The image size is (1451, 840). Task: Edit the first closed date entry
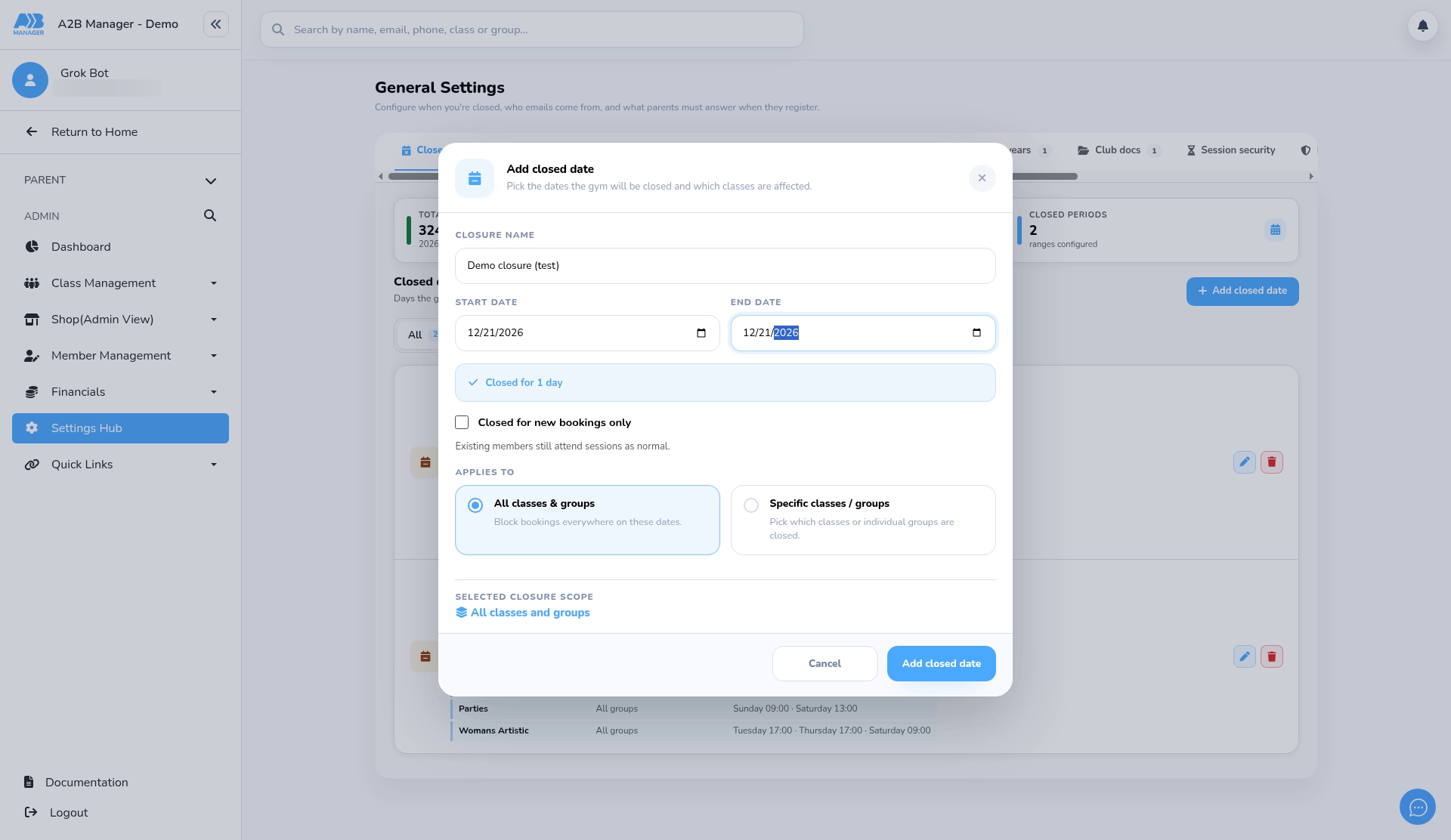1245,462
